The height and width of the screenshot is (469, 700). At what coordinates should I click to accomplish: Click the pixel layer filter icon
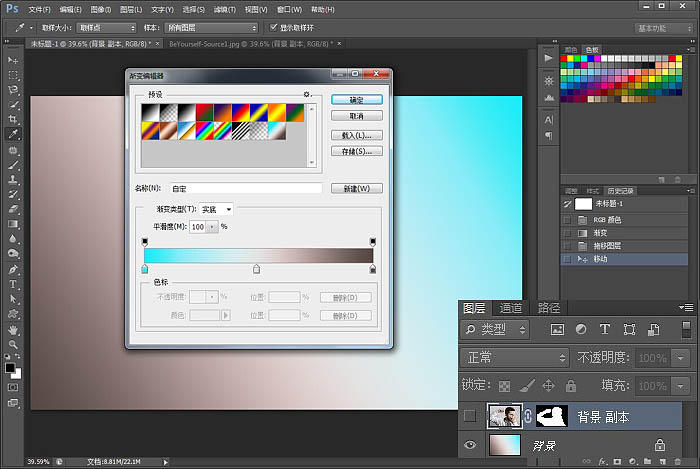(557, 329)
